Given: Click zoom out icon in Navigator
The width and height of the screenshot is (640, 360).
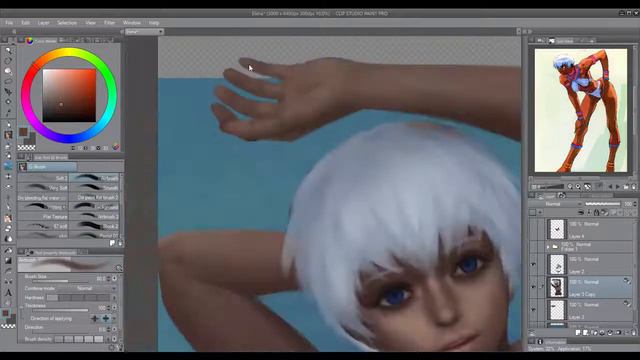Looking at the screenshot, I should point(570,187).
